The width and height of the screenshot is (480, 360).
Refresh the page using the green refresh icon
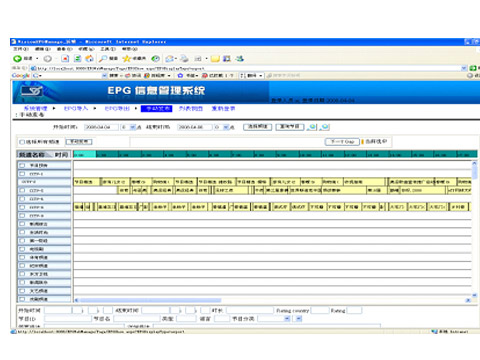tap(77, 59)
